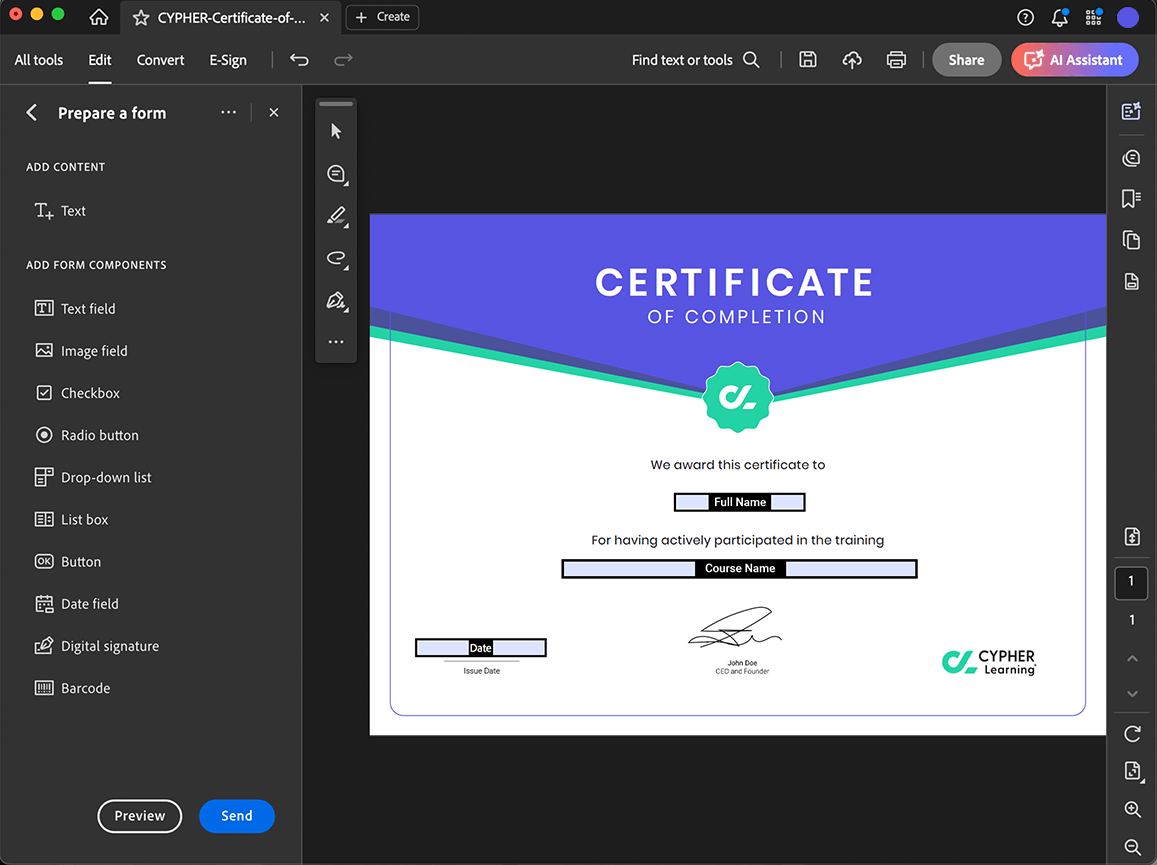Go to next page with the down chevron
This screenshot has height=865, width=1157.
click(x=1132, y=693)
